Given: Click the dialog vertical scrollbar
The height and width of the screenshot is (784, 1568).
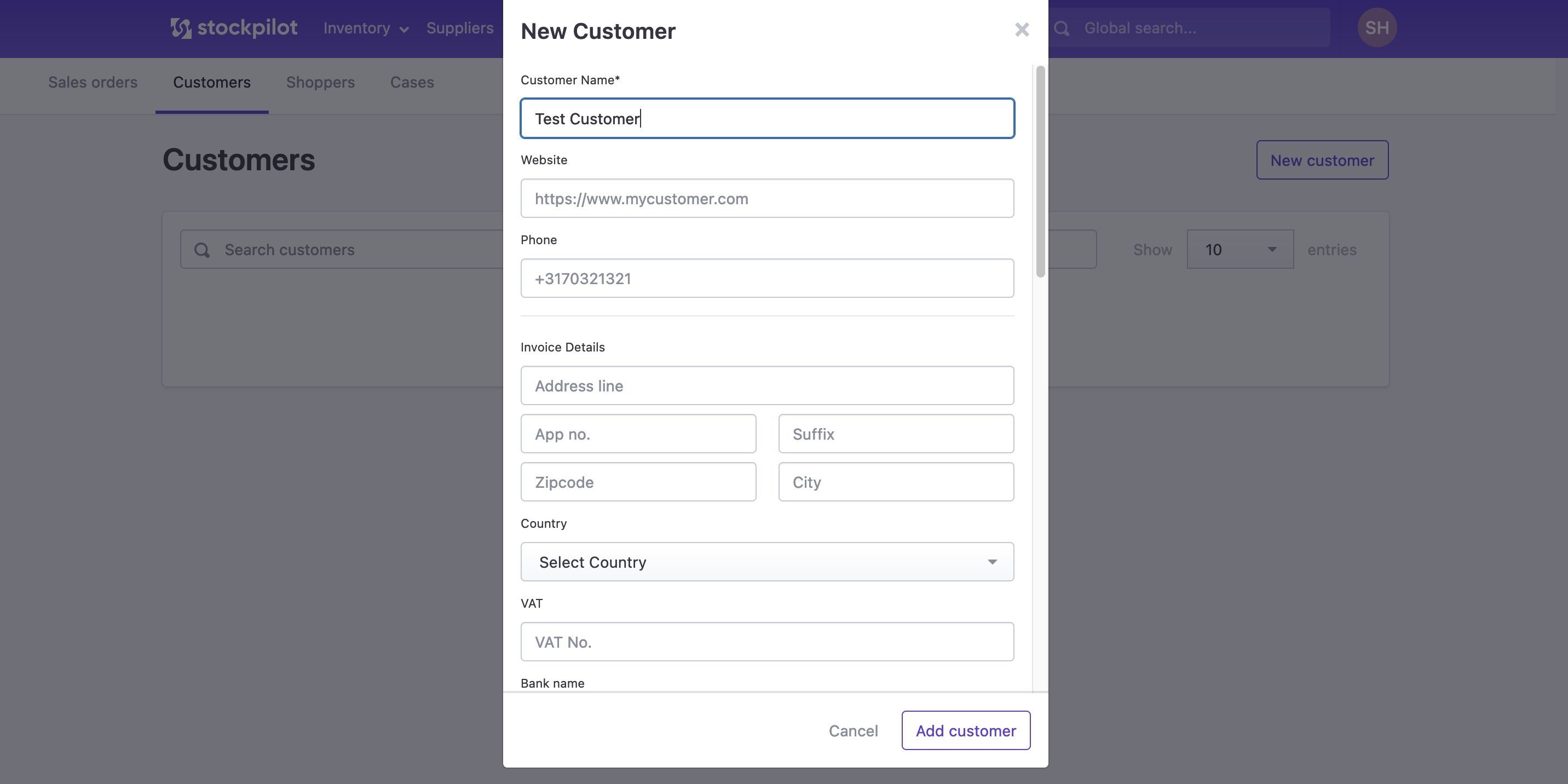Looking at the screenshot, I should 1040,172.
